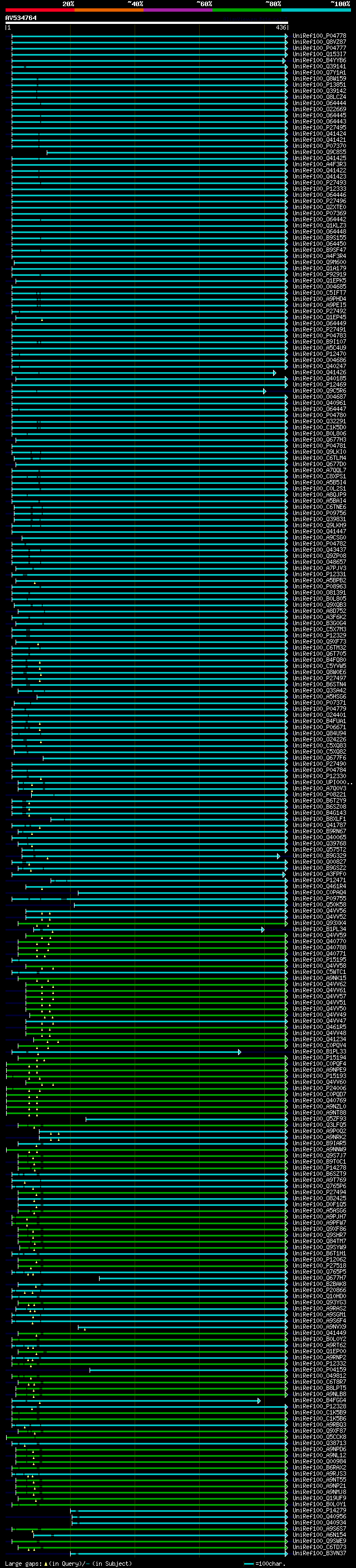Click the UniRef100_O22669 label
The image size is (356, 1568).
click(x=319, y=109)
